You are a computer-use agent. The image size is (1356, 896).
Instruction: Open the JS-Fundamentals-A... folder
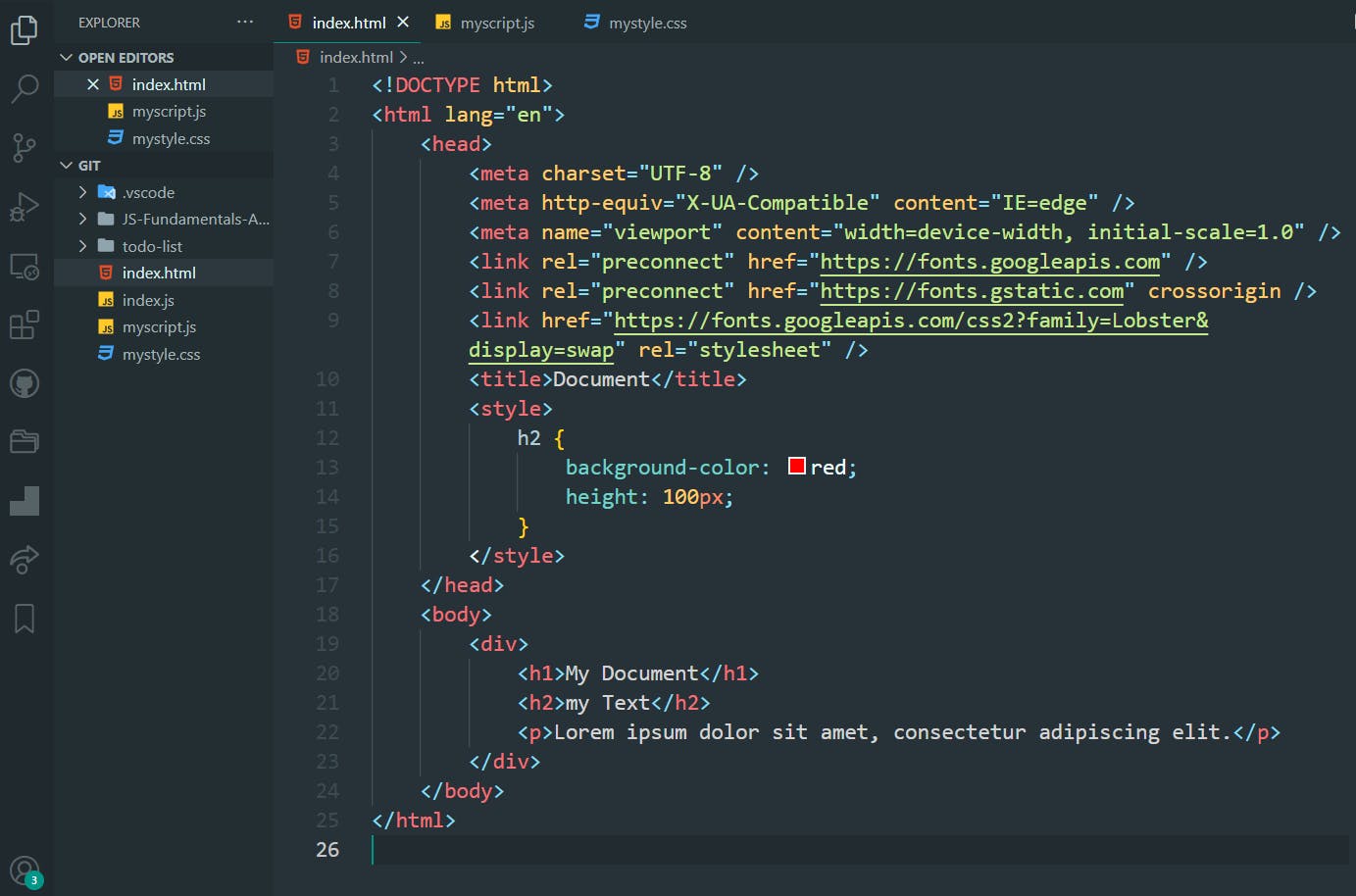pyautogui.click(x=195, y=219)
